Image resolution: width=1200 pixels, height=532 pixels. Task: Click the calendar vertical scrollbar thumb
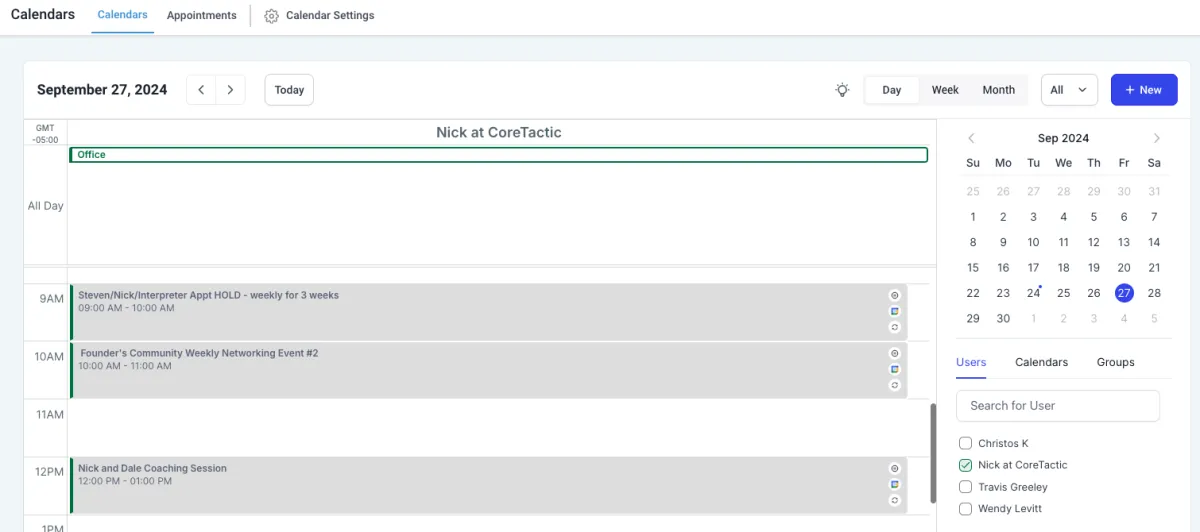933,453
